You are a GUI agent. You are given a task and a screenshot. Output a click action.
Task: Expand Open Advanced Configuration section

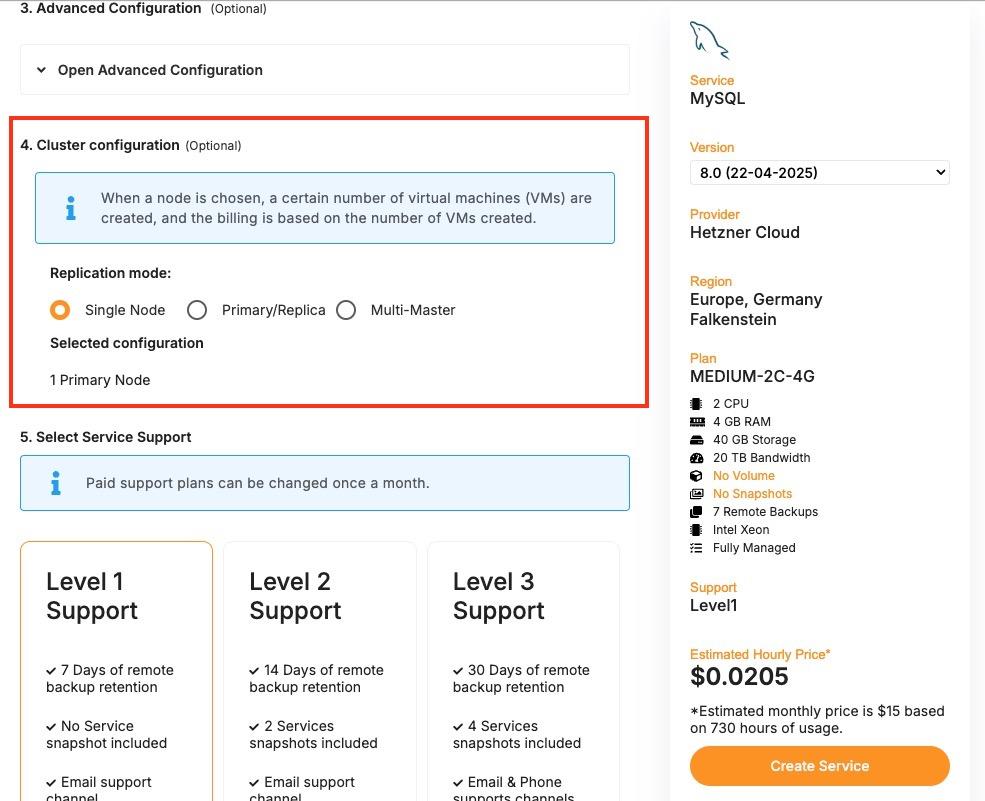click(160, 70)
